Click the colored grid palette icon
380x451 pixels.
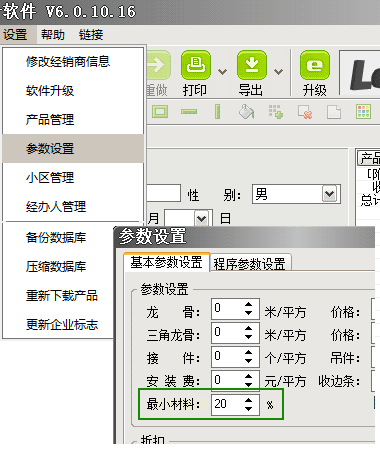pos(363,112)
